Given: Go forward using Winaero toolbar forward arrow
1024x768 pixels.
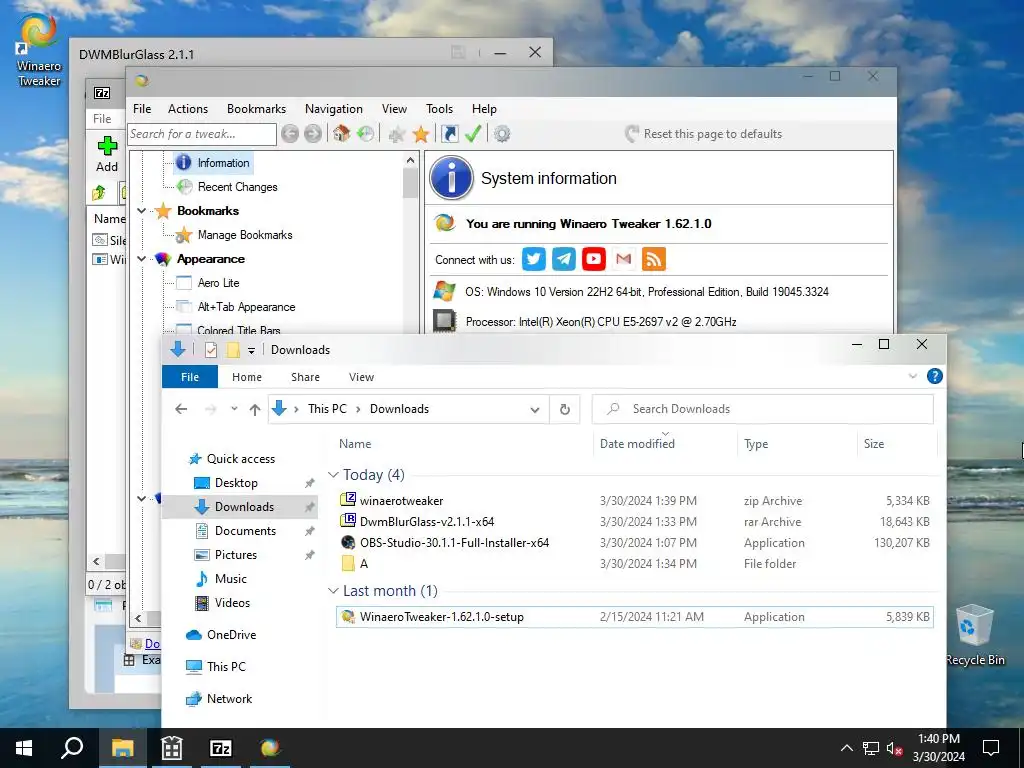Looking at the screenshot, I should pos(313,134).
